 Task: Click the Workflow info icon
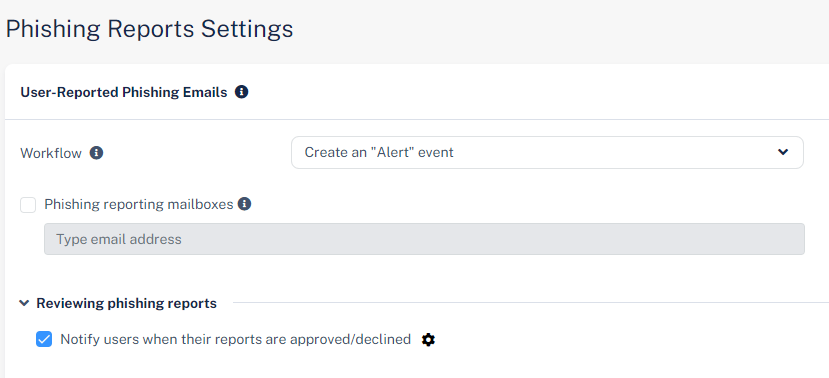[96, 153]
